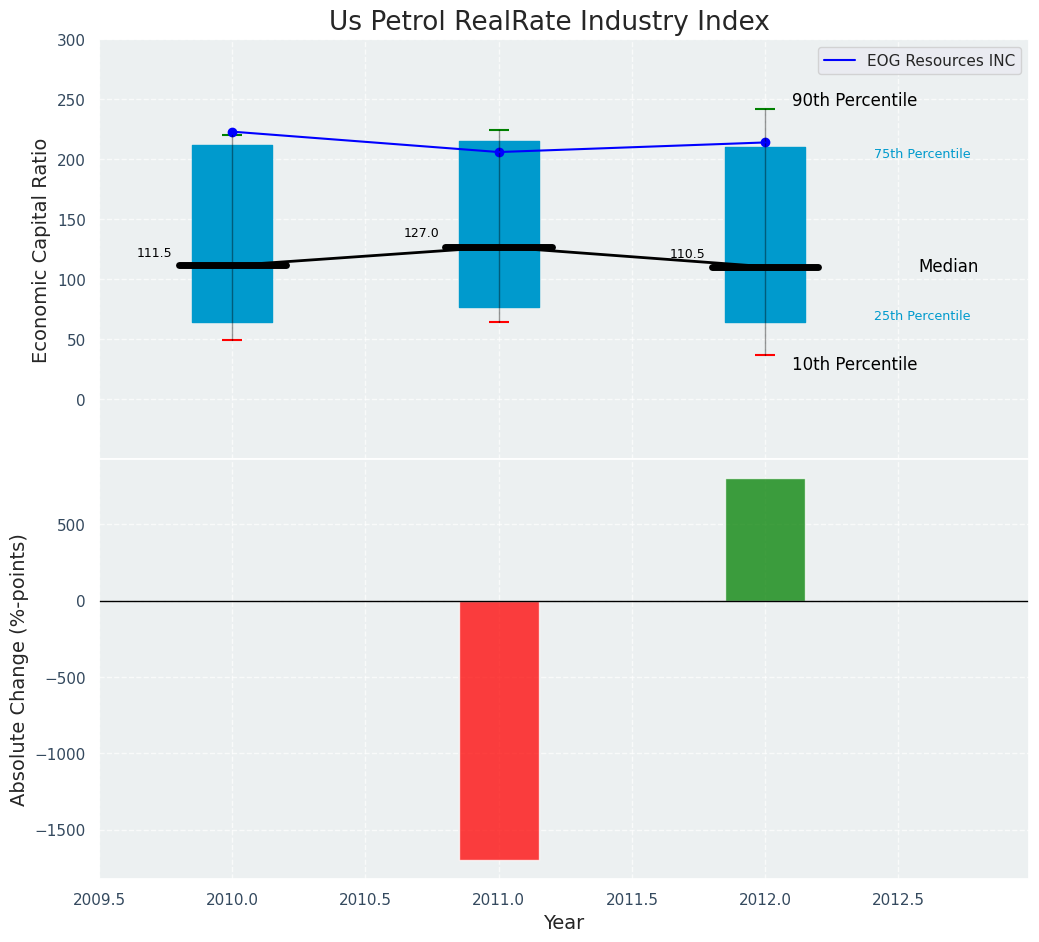Click the 2011.5 x-axis tick label
1039x942 pixels.
point(632,899)
